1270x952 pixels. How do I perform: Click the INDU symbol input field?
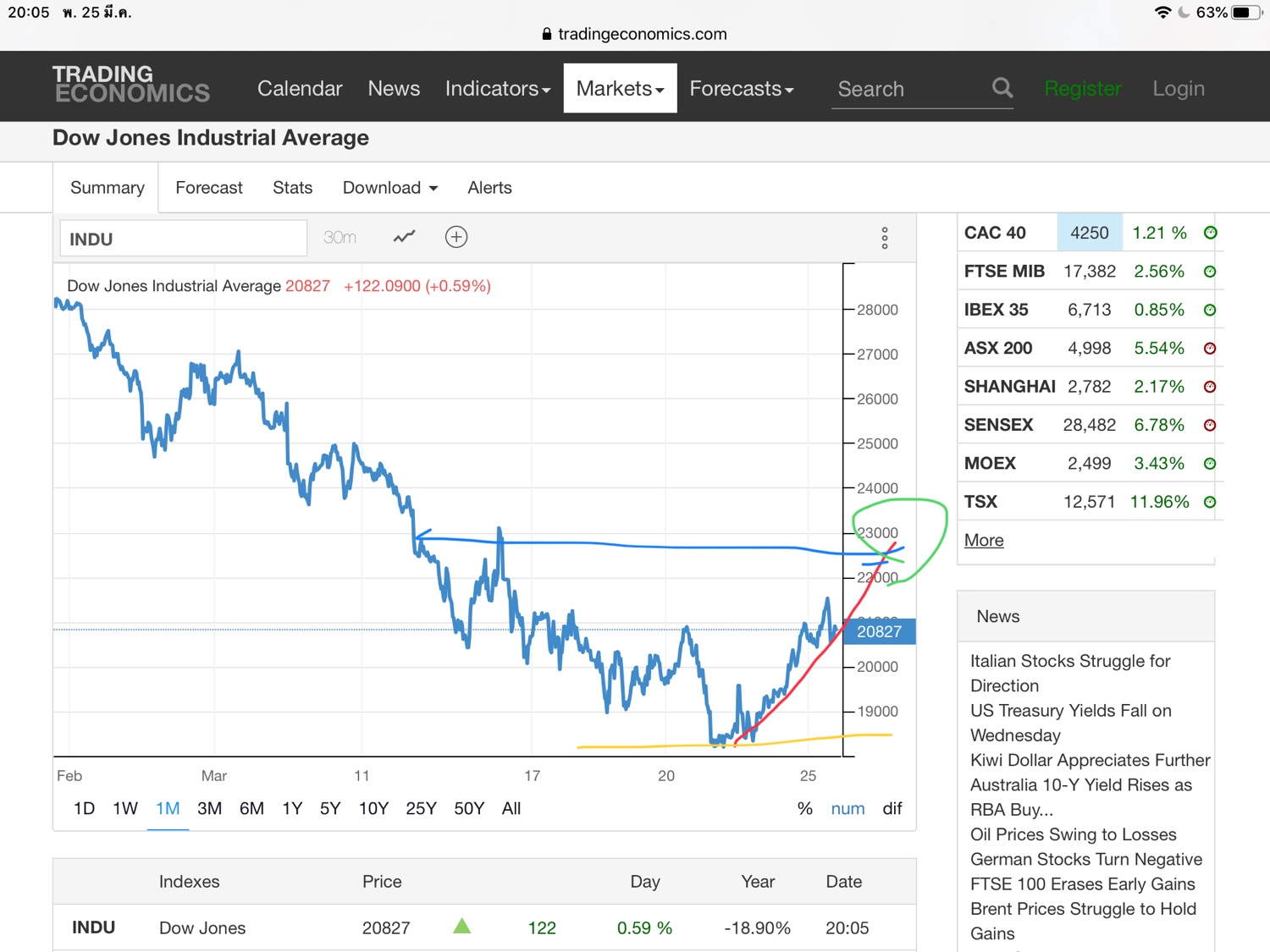[x=183, y=239]
